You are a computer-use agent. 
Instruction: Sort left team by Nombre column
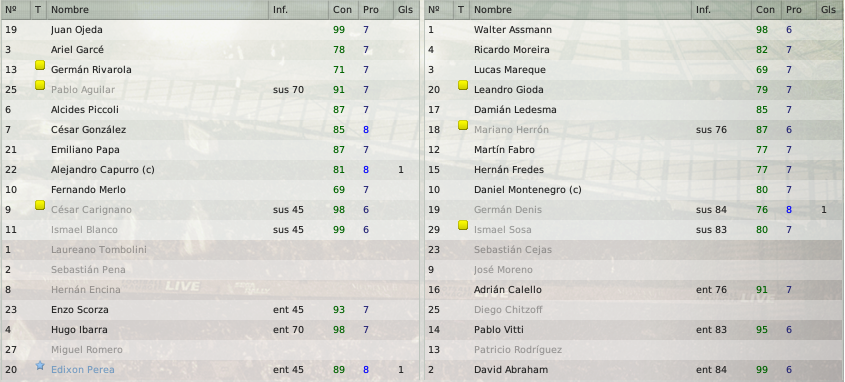tap(157, 10)
